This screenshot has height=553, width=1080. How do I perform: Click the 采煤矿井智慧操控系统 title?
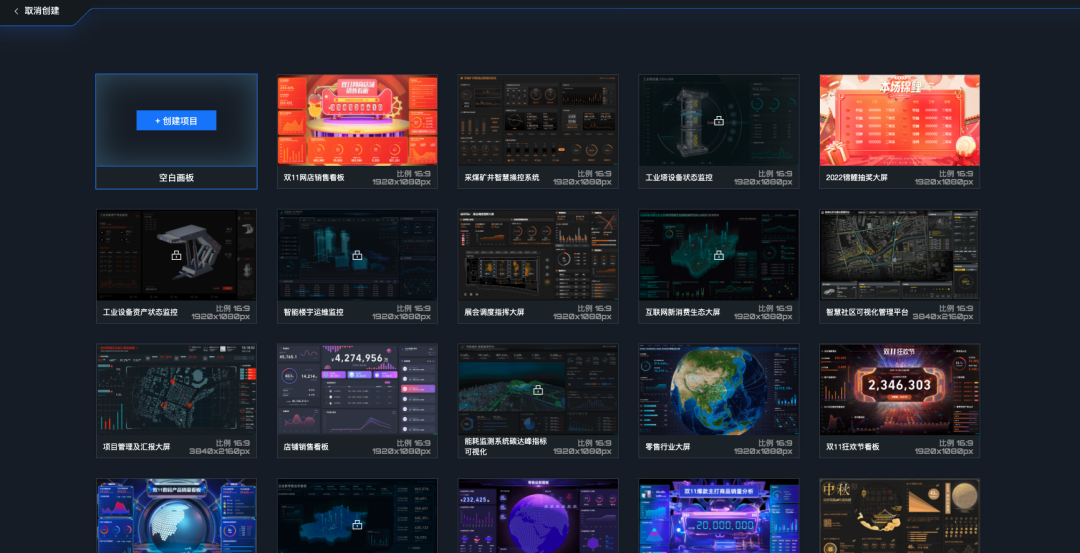(x=502, y=178)
